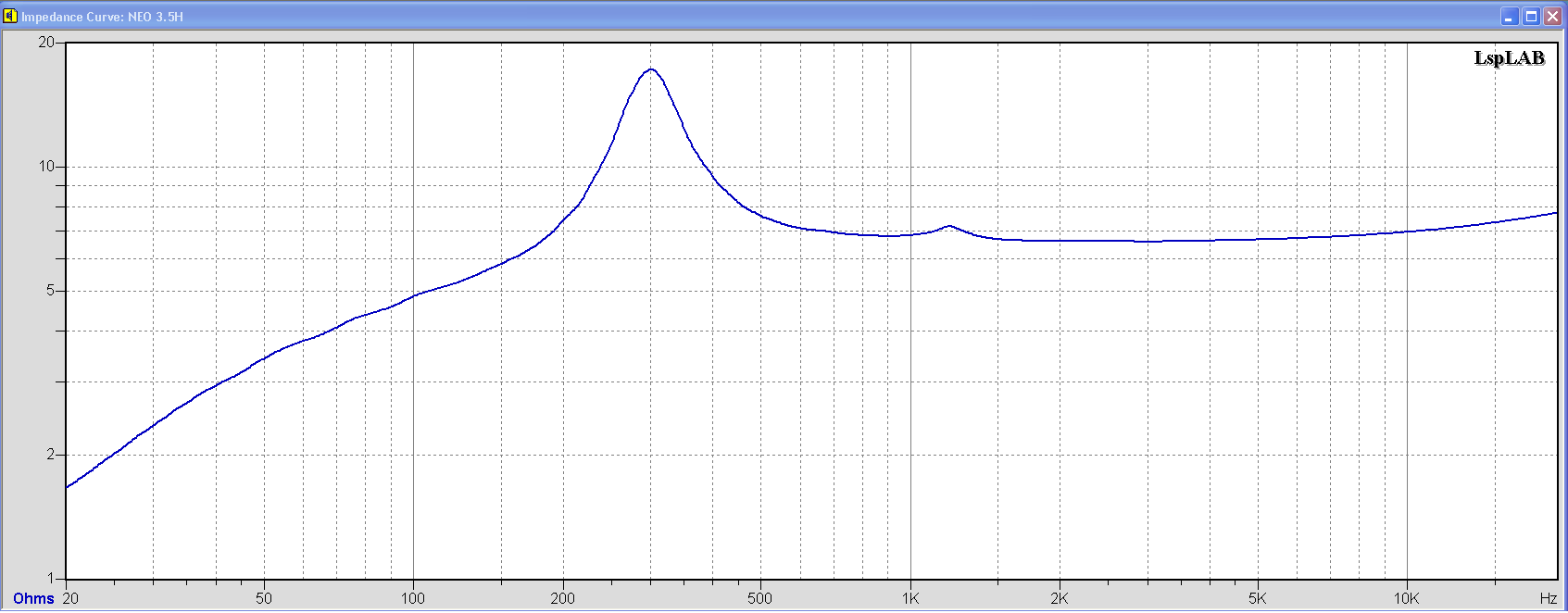Screen dimensions: 1568x613
Task: Click the 'Impedance Curve: NEO 3.5H' title text
Action: point(102,17)
